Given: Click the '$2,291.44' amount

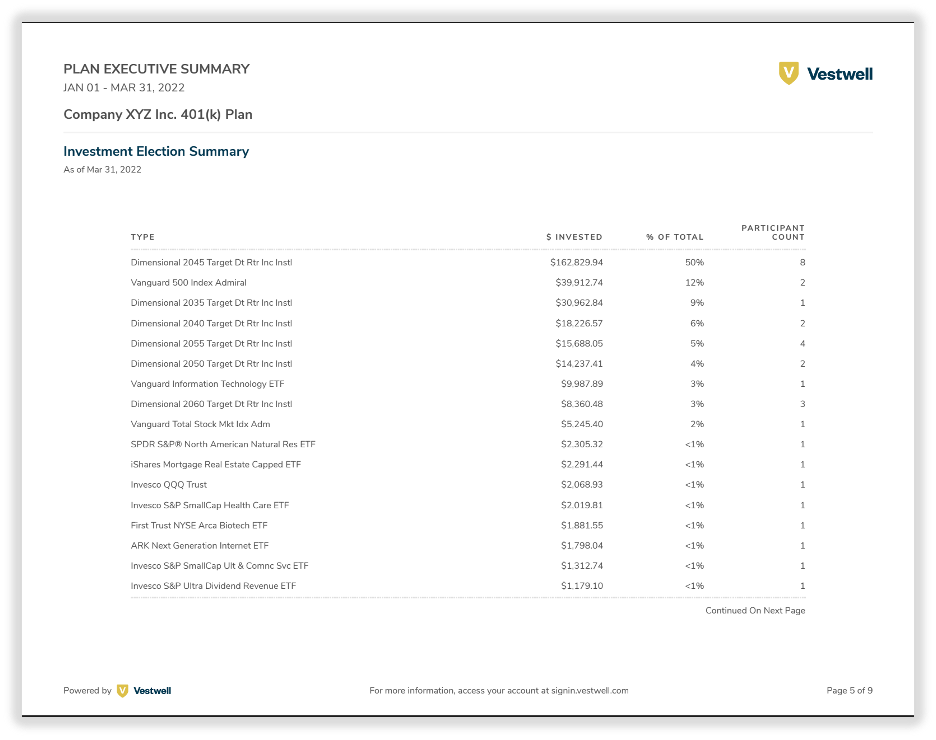Looking at the screenshot, I should (582, 464).
